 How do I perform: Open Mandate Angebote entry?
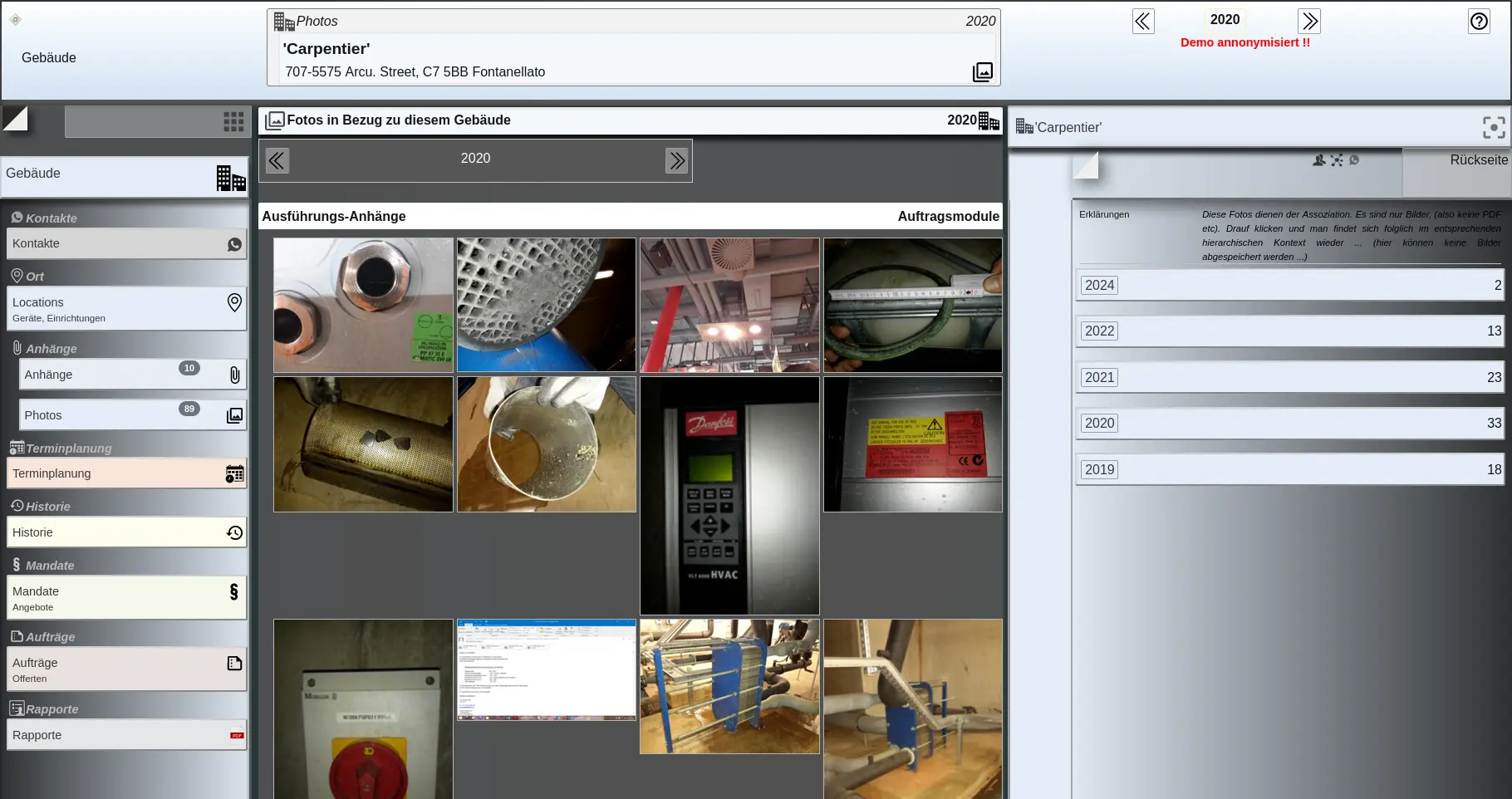pyautogui.click(x=126, y=598)
